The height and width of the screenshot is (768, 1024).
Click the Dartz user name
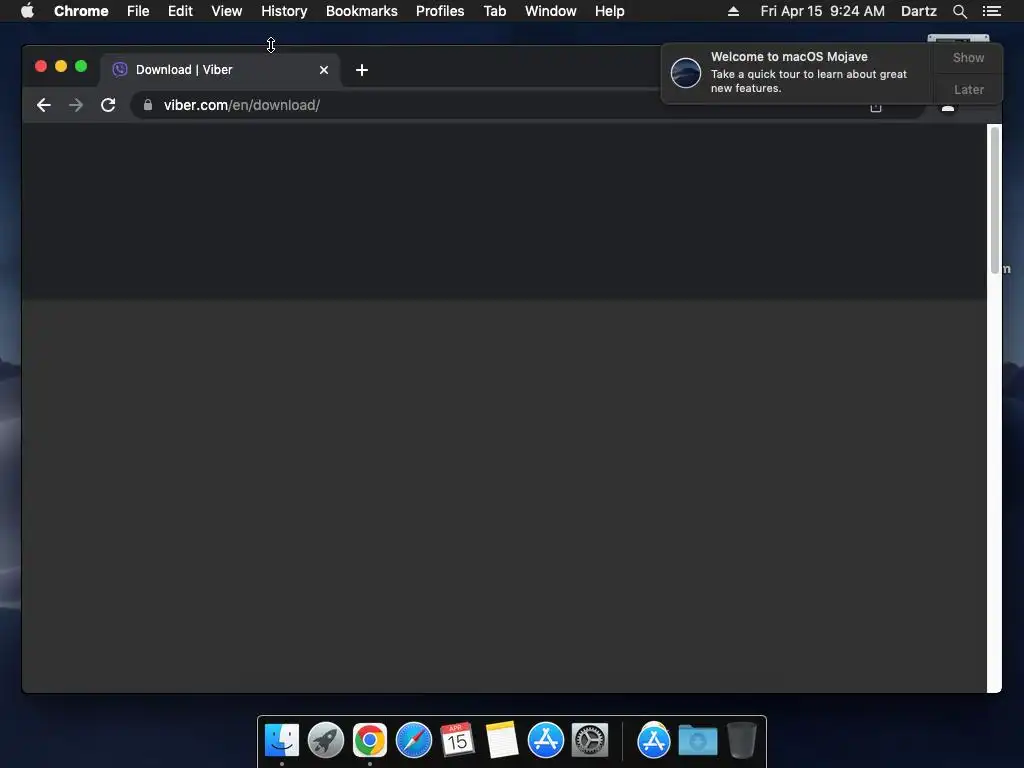coord(919,11)
